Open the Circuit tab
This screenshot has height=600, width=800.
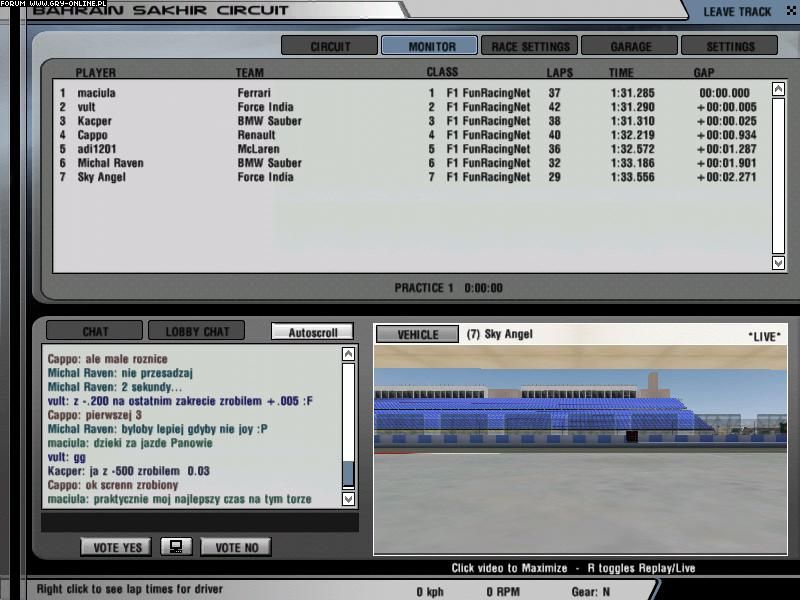point(330,46)
